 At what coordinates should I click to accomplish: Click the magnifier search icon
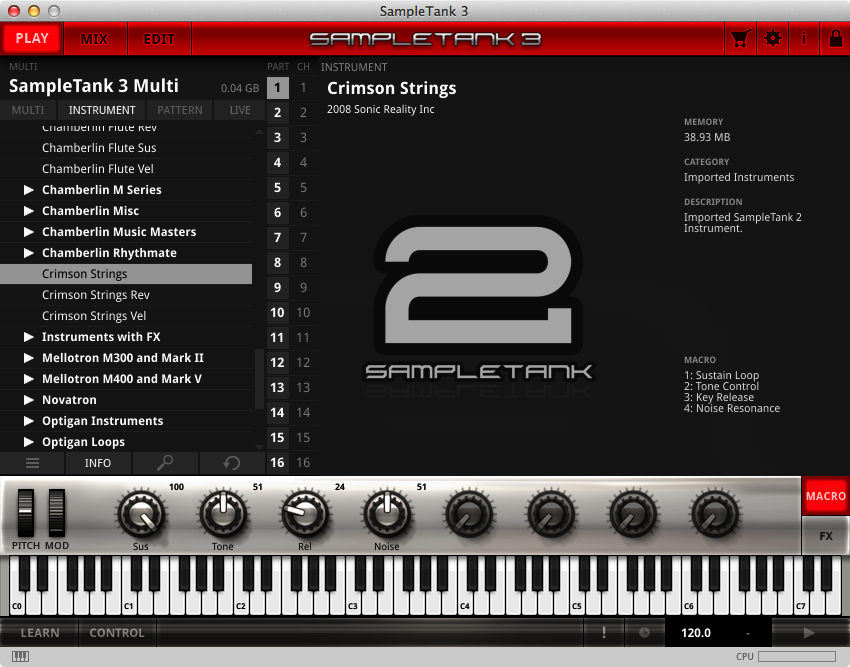coord(165,463)
